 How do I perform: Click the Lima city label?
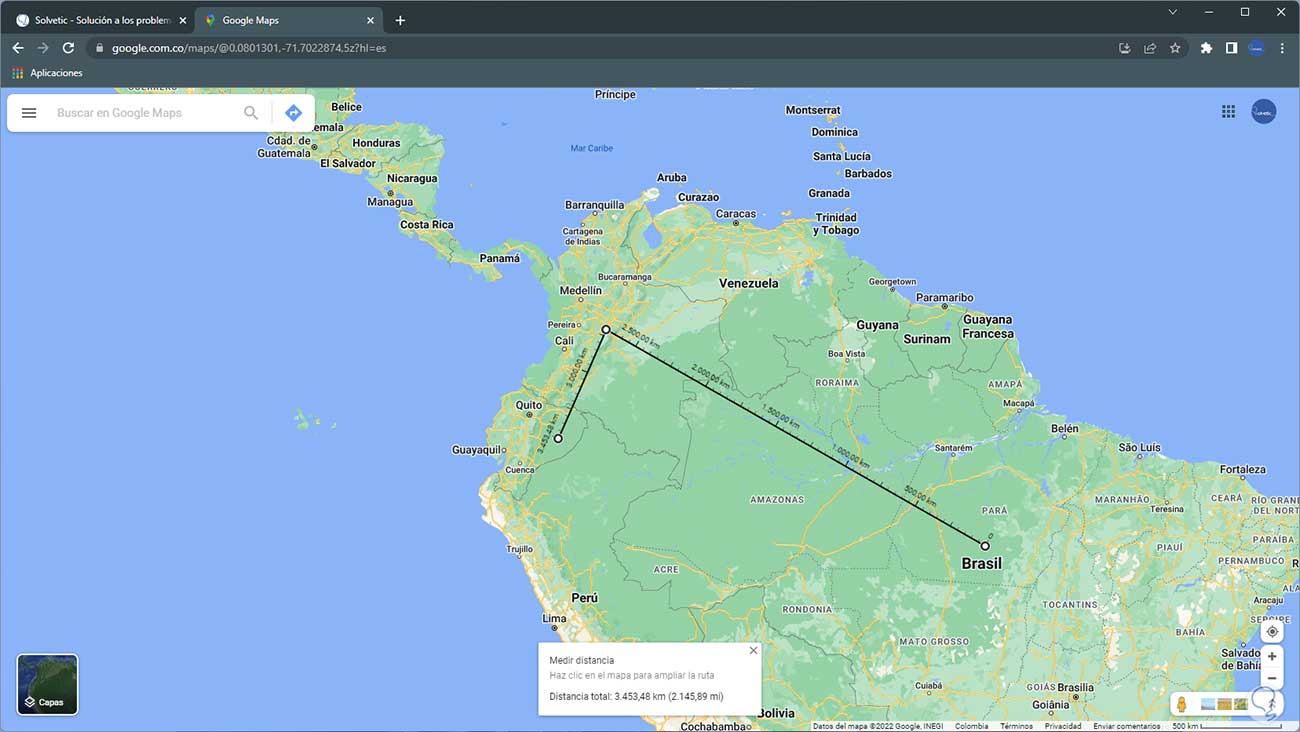tap(554, 619)
